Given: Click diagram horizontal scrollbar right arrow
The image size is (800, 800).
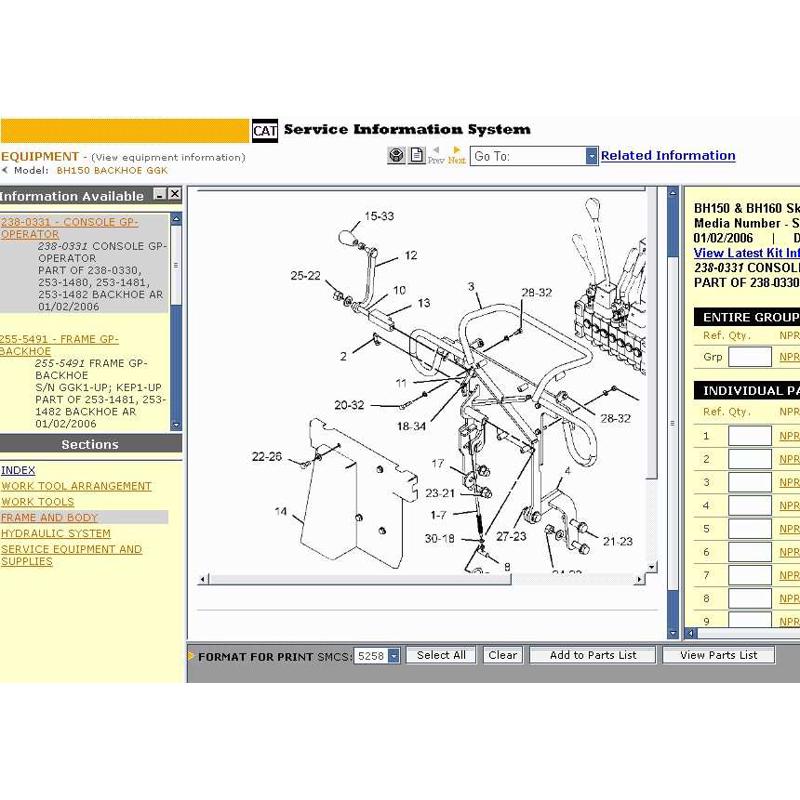Looking at the screenshot, I should (x=639, y=579).
